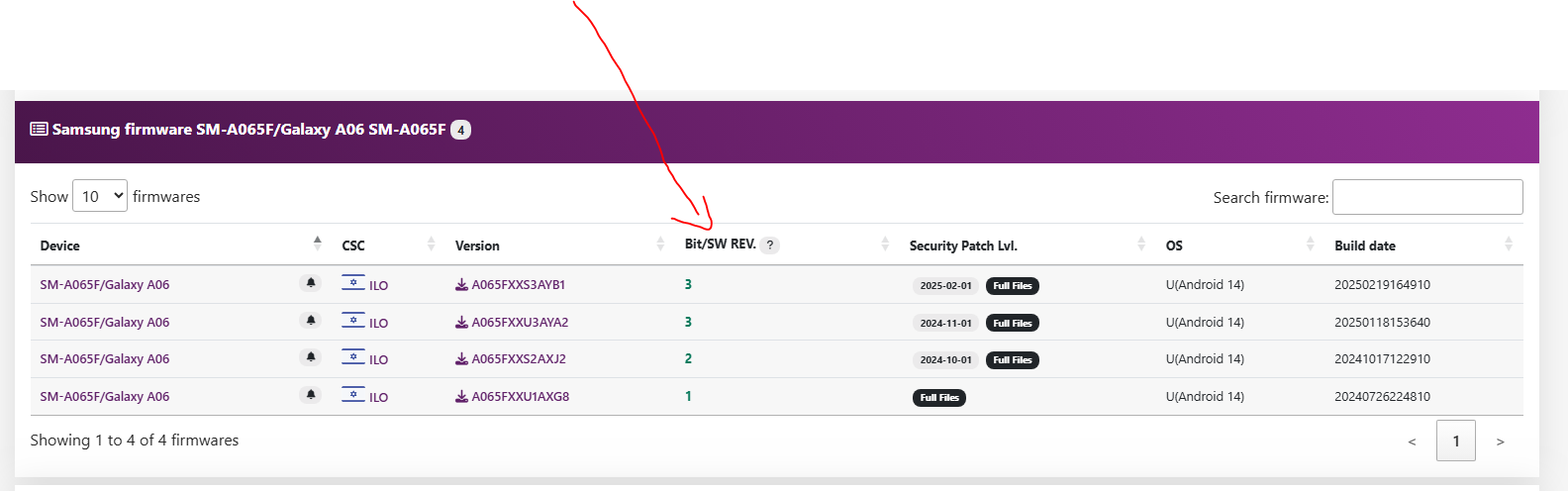1568x491 pixels.
Task: Sort table by OS column arrows
Action: pyautogui.click(x=1310, y=244)
